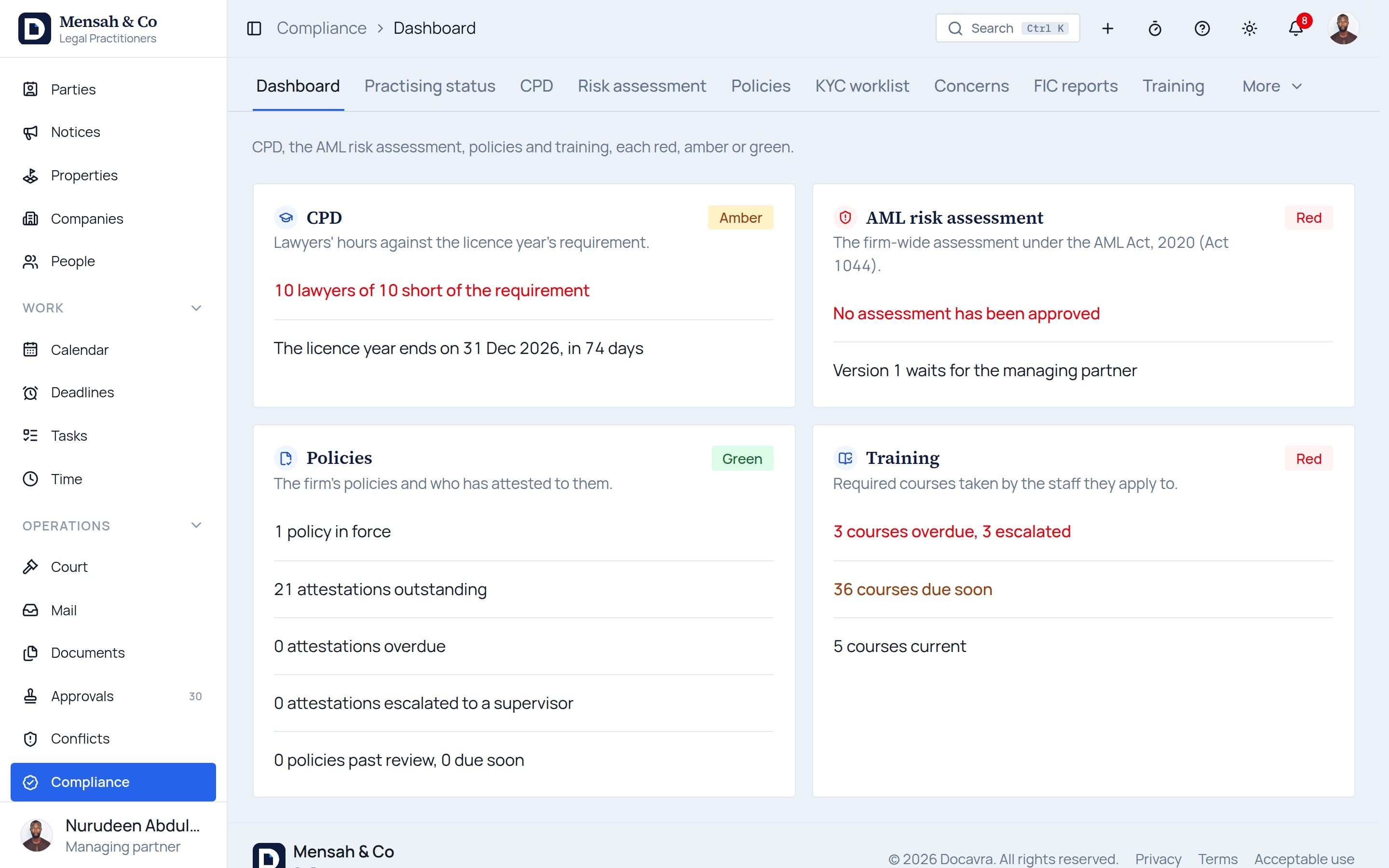Screen dimensions: 1389x868
Task: Switch to Practising status tab
Action: point(429,86)
